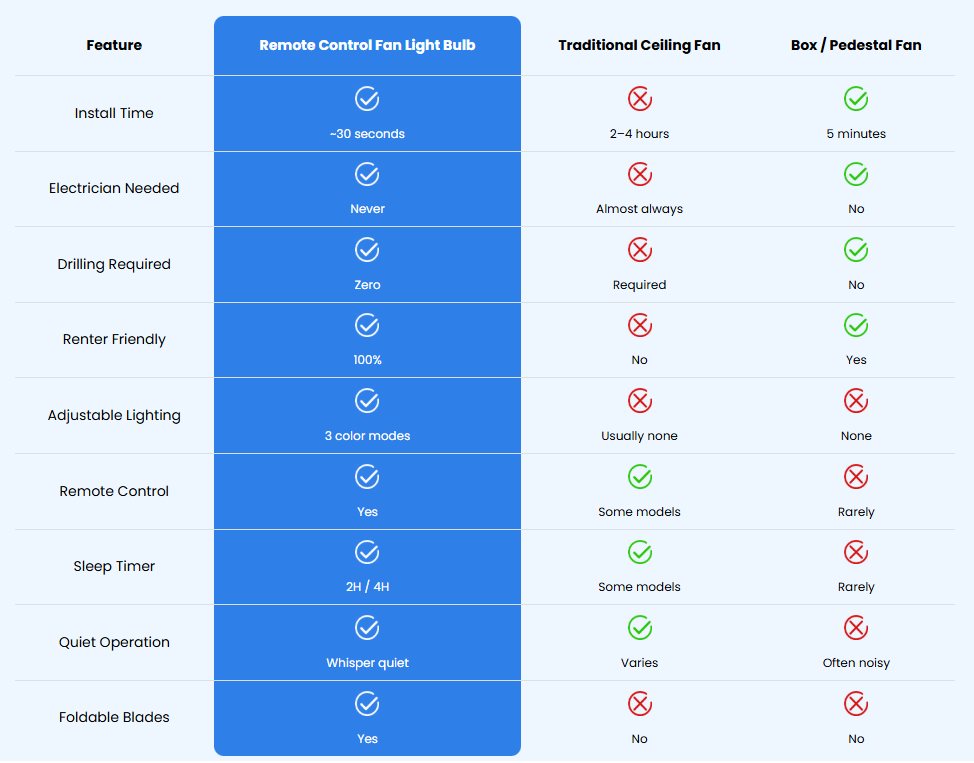Click red X above 'Required' in Drilling row
This screenshot has height=763, width=974.
pyautogui.click(x=639, y=250)
